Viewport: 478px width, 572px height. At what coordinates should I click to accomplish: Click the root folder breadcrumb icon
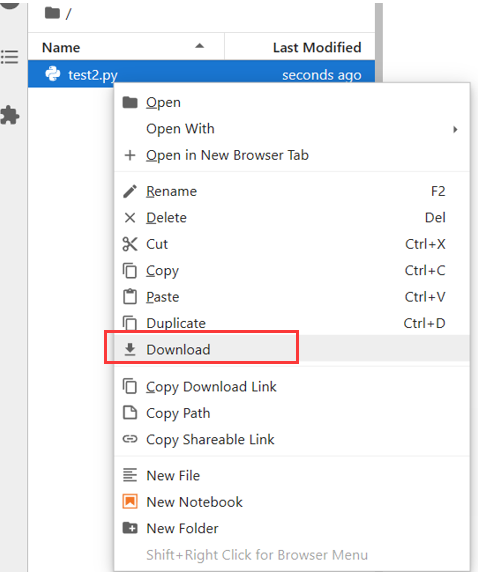tap(52, 13)
